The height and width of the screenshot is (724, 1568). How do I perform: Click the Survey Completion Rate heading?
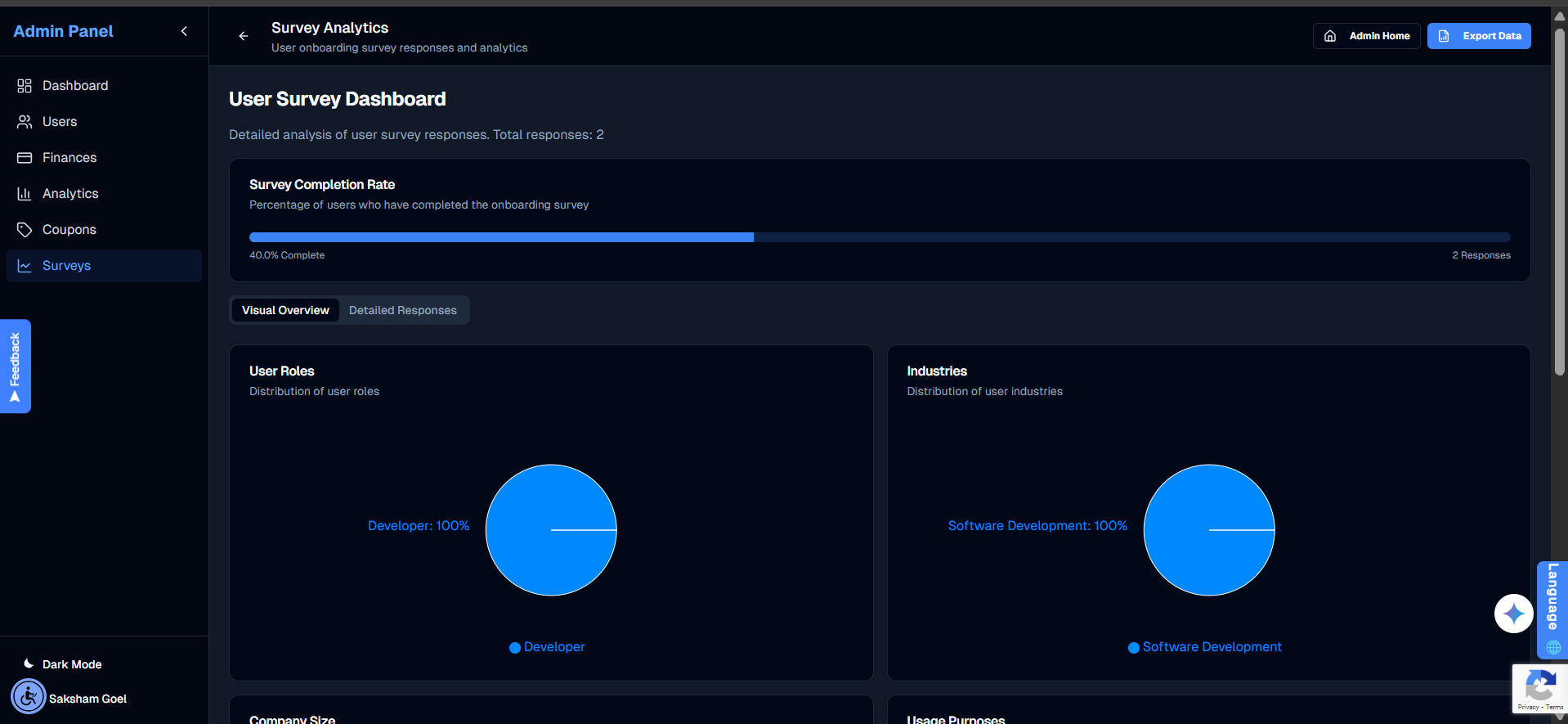point(322,185)
